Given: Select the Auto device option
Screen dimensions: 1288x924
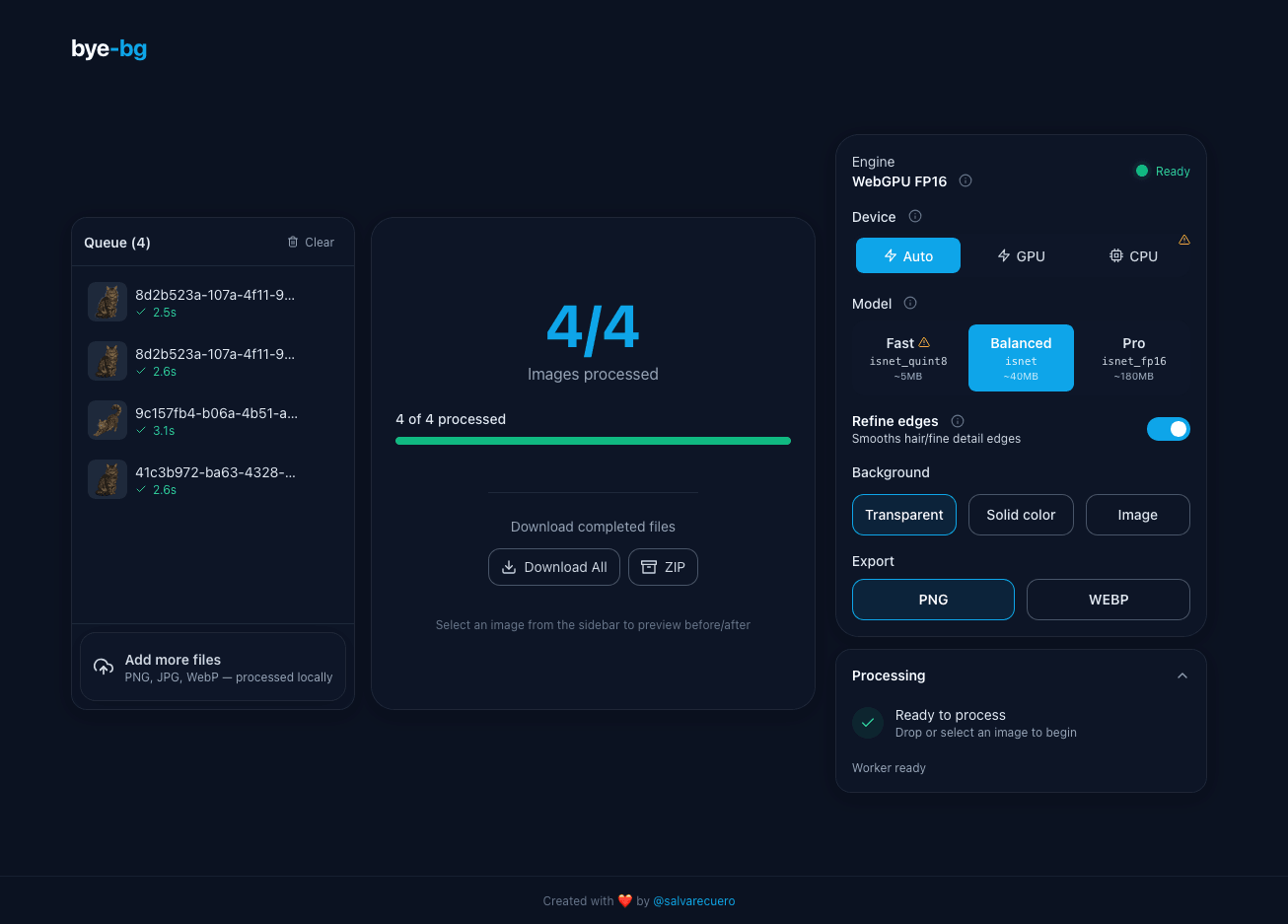Looking at the screenshot, I should tap(908, 255).
